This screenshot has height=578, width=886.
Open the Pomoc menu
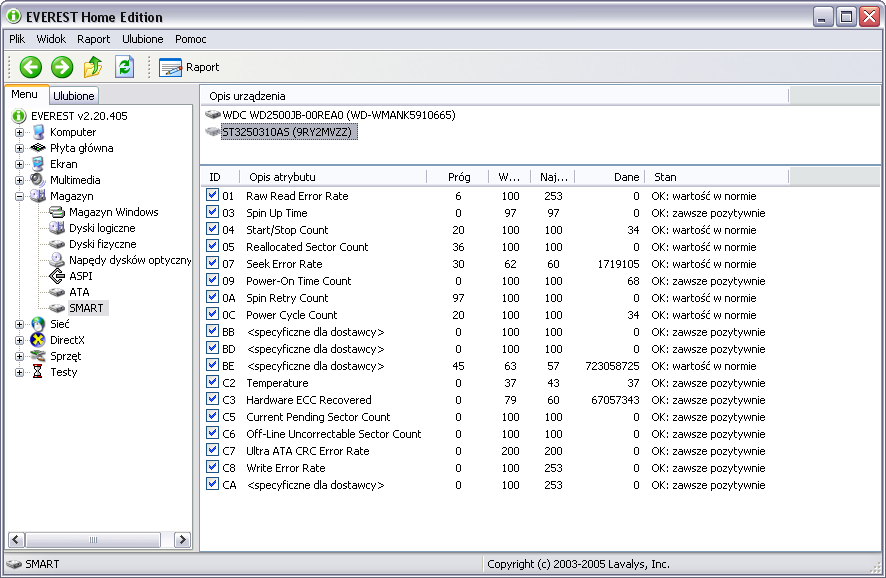tap(190, 39)
